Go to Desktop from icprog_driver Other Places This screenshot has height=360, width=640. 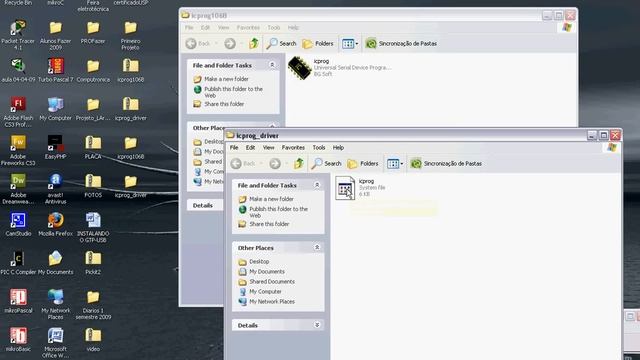(254, 261)
